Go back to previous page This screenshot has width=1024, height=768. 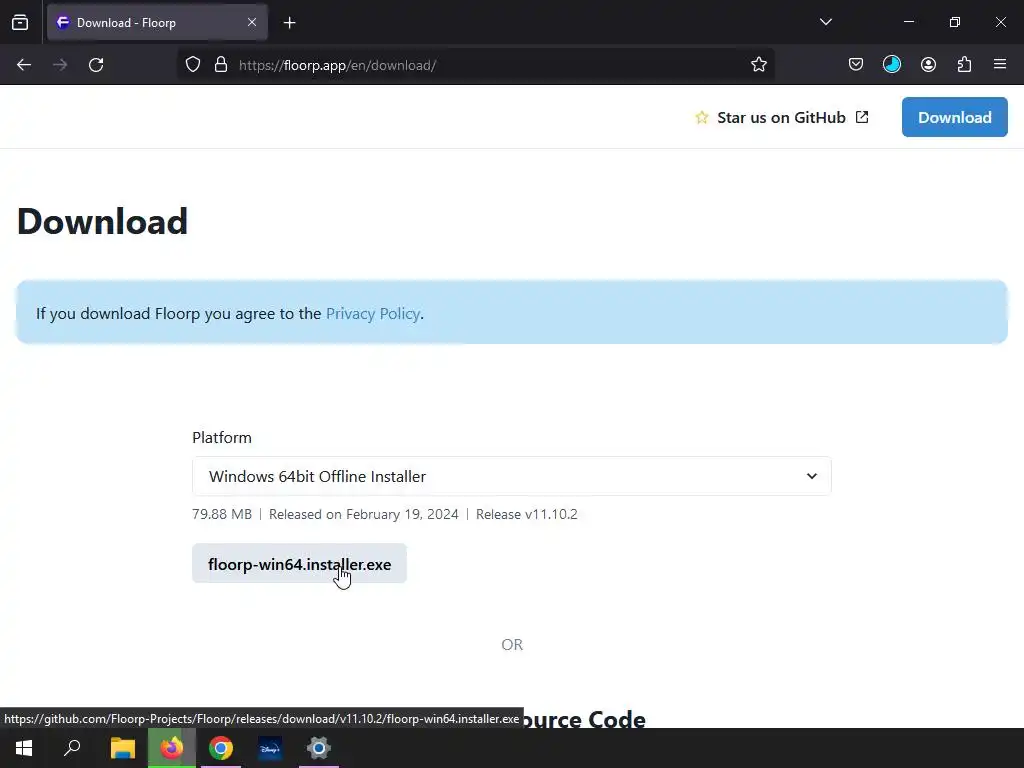[24, 65]
